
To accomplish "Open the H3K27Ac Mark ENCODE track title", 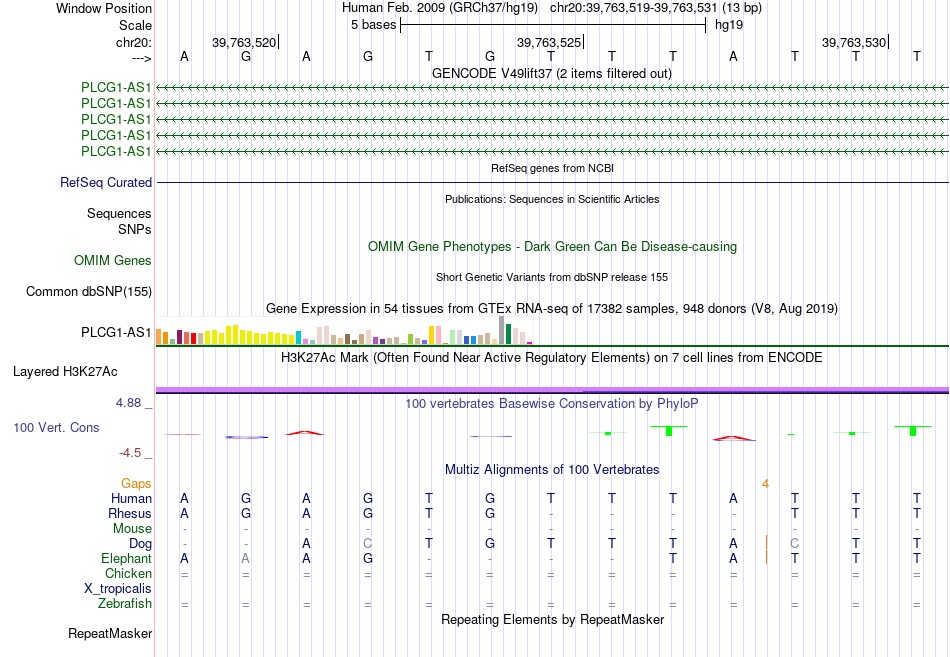I will [552, 358].
